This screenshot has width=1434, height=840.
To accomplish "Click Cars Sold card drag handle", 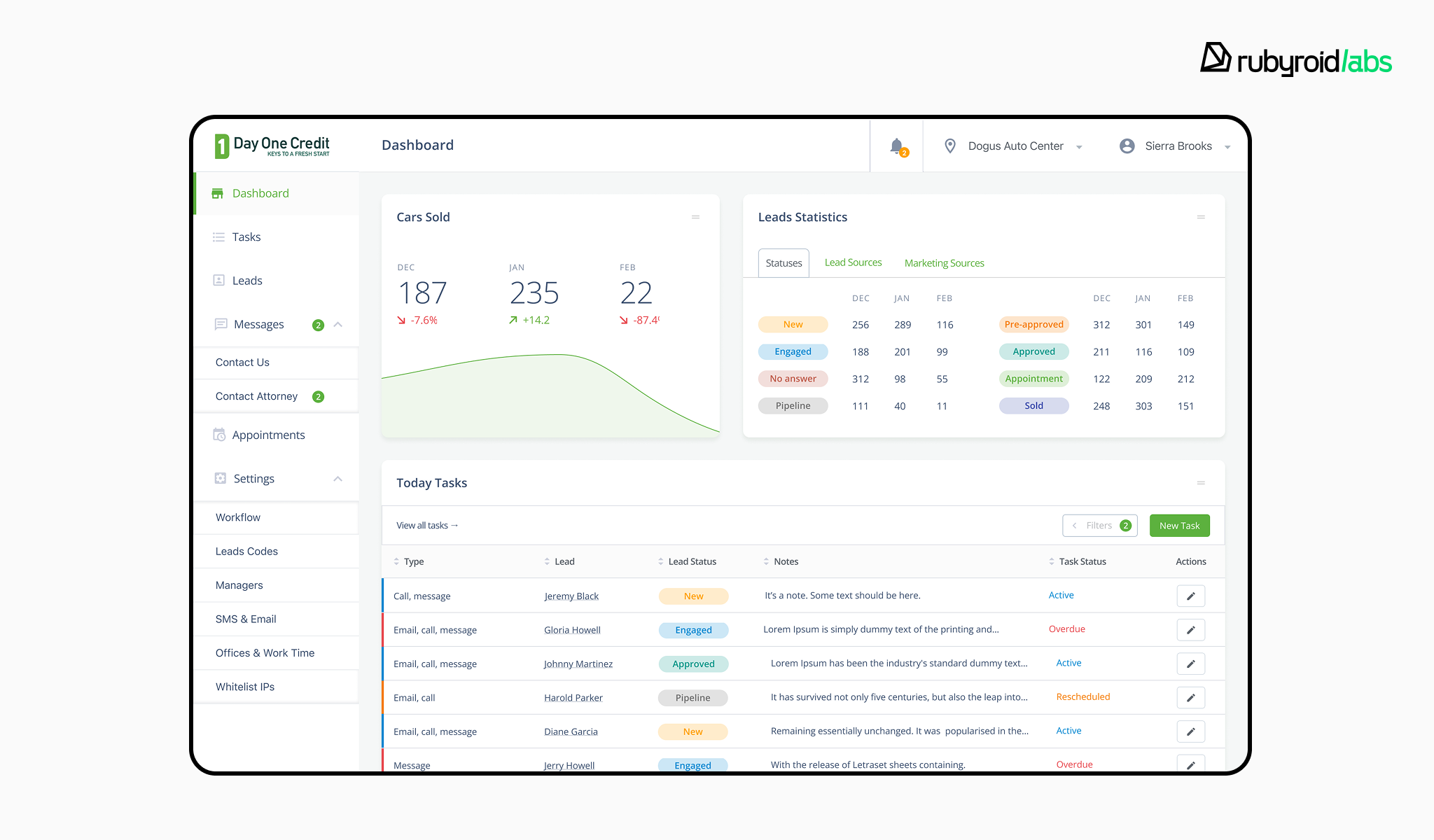I will [x=695, y=217].
